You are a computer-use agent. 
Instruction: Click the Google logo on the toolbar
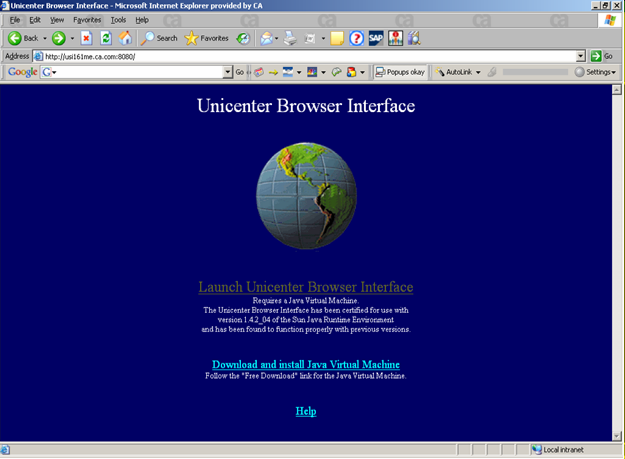click(x=23, y=72)
